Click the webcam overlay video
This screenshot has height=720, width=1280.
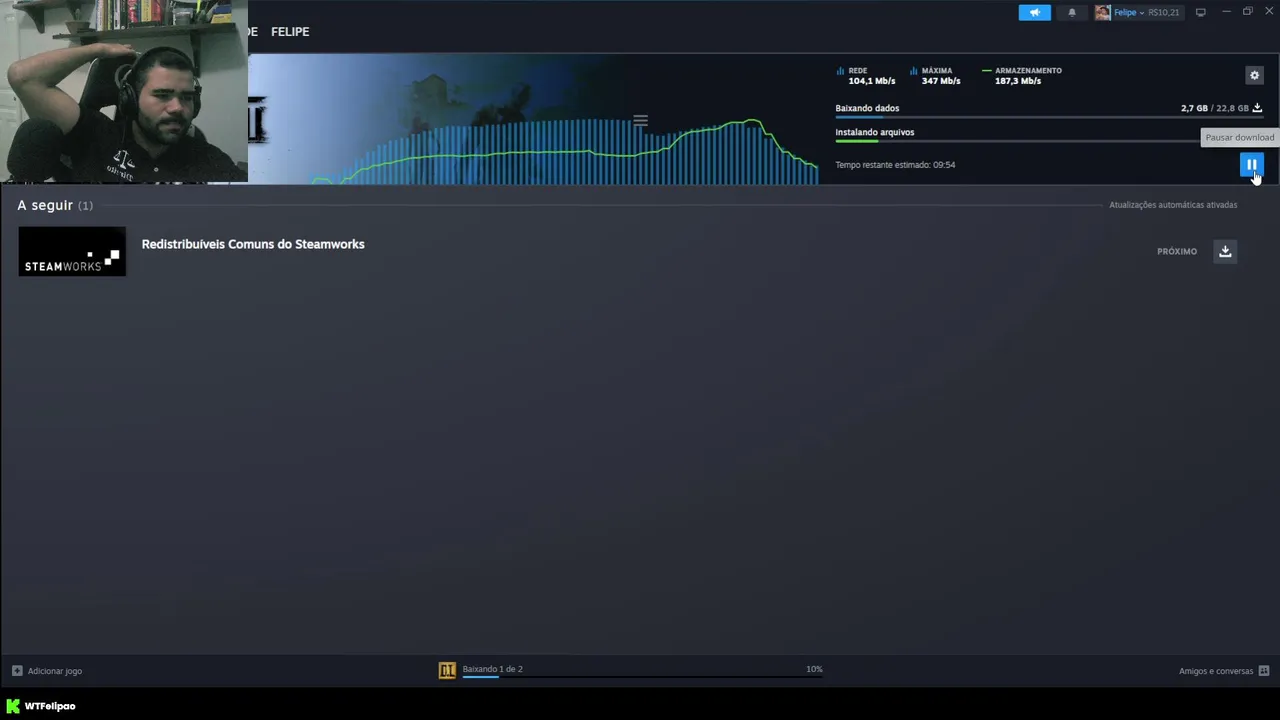(124, 91)
